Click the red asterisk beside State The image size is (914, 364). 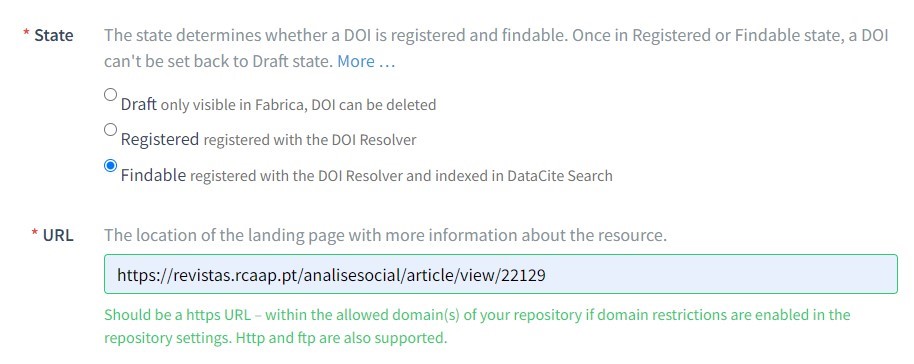point(26,33)
